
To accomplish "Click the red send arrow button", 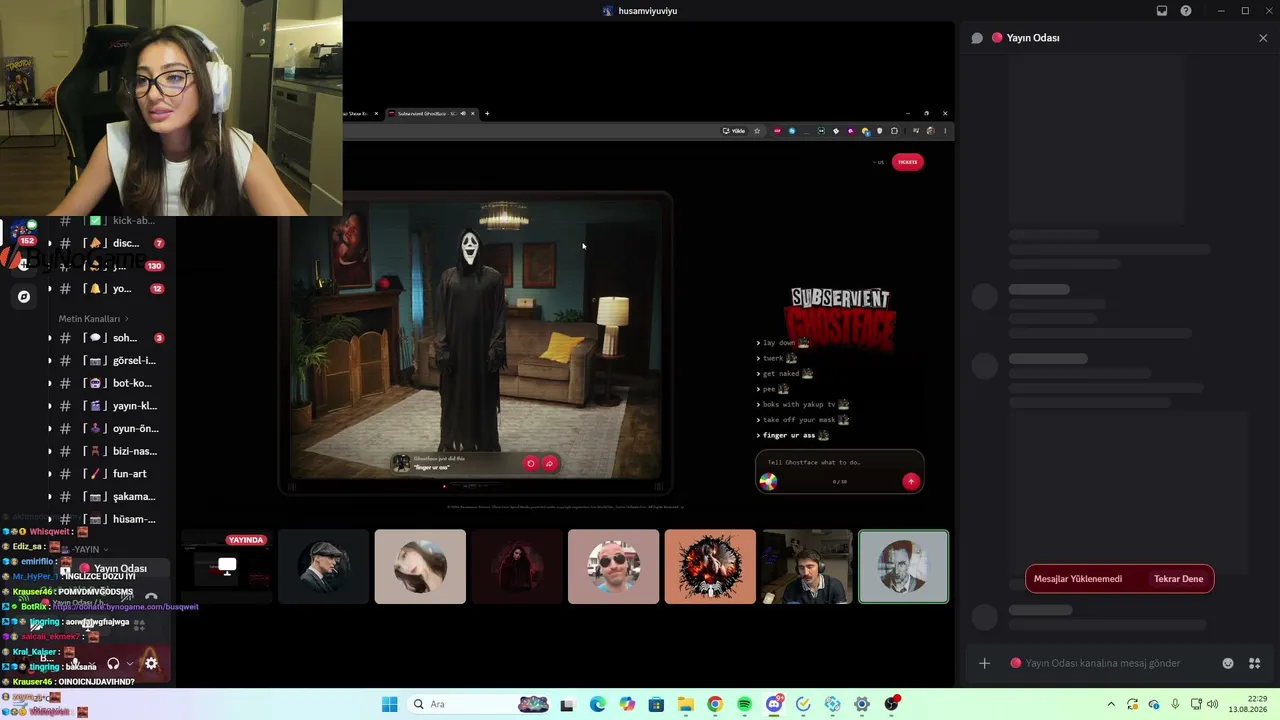I will point(910,481).
